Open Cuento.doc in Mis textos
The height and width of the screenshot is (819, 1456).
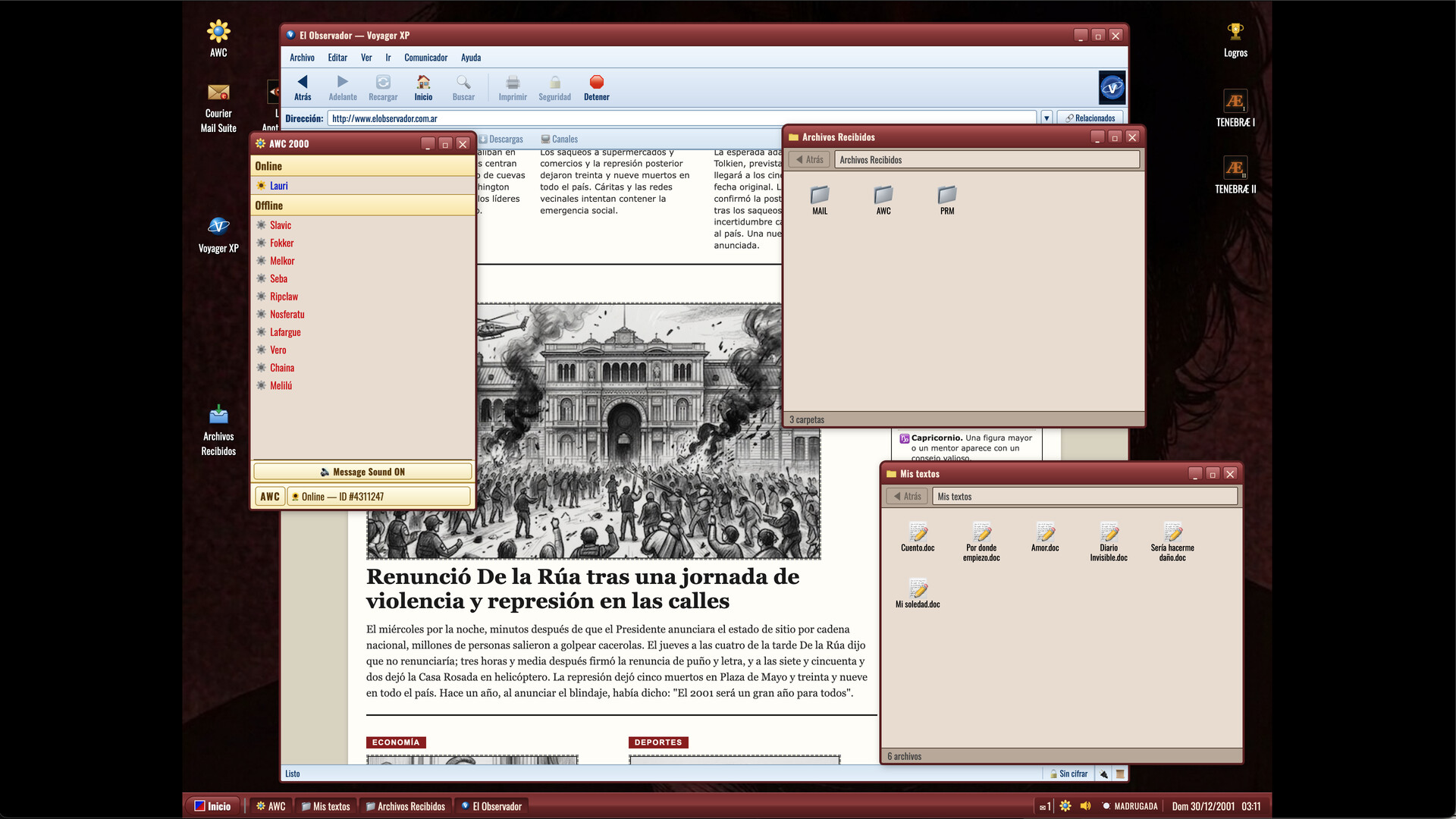pos(918,537)
